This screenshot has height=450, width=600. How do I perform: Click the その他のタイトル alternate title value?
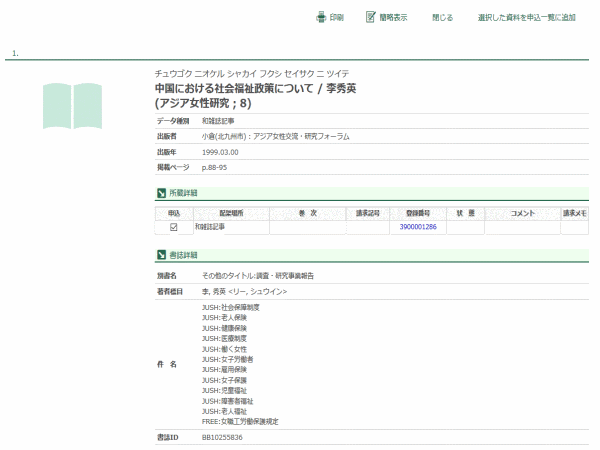(258, 276)
